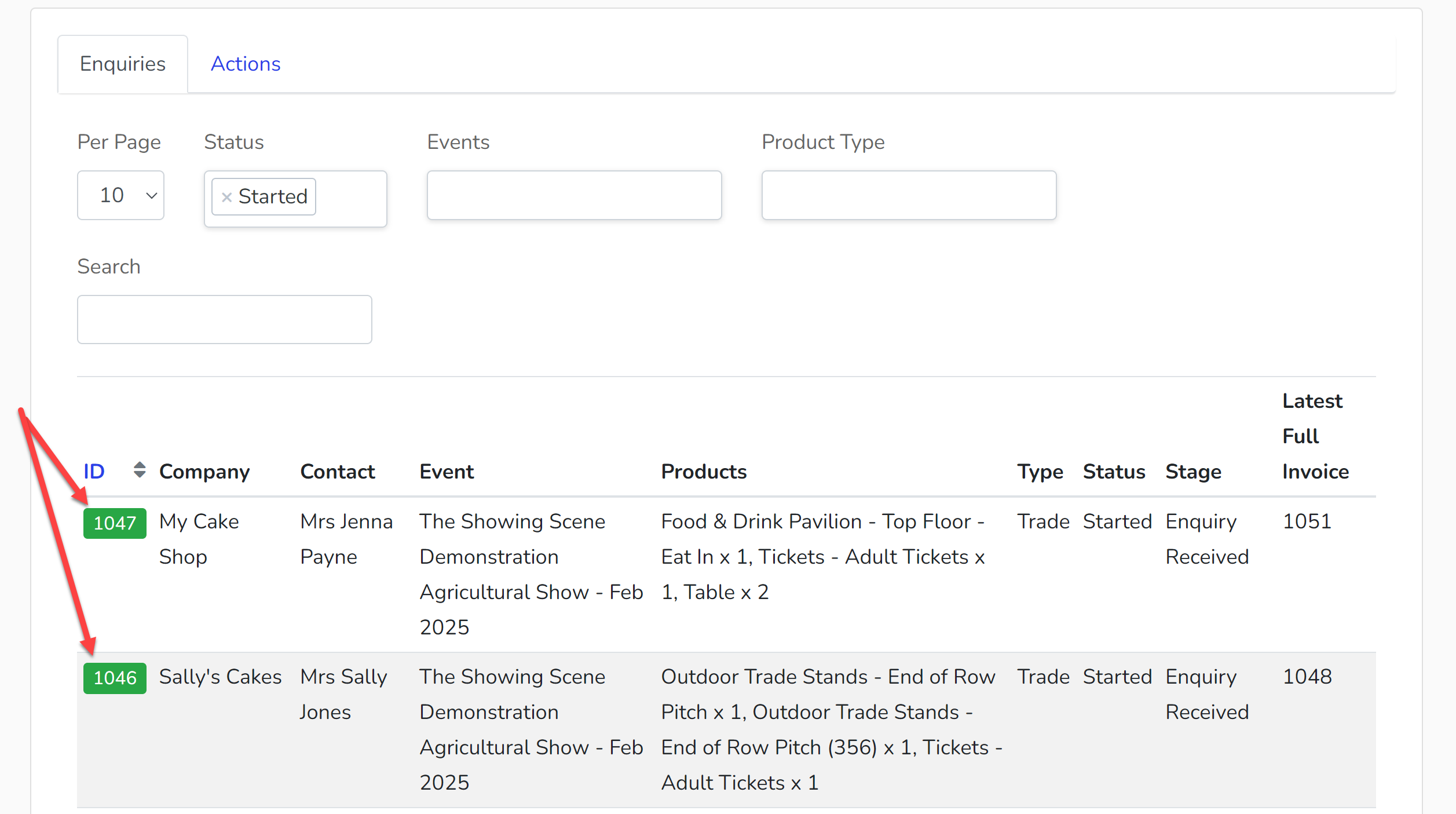Click the ID column header link
Image resolution: width=1456 pixels, height=814 pixels.
[94, 471]
